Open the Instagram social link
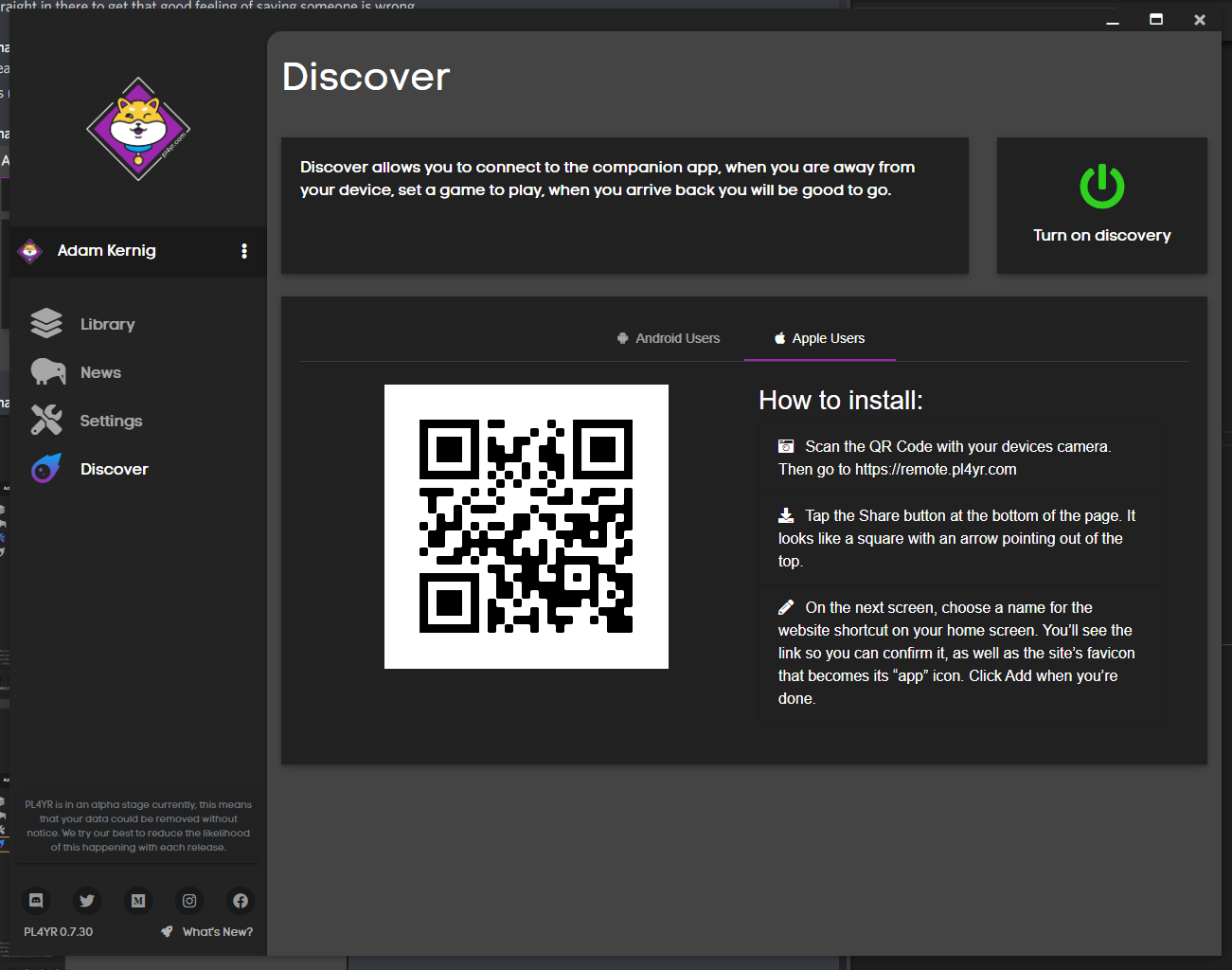Image resolution: width=1232 pixels, height=970 pixels. (189, 901)
